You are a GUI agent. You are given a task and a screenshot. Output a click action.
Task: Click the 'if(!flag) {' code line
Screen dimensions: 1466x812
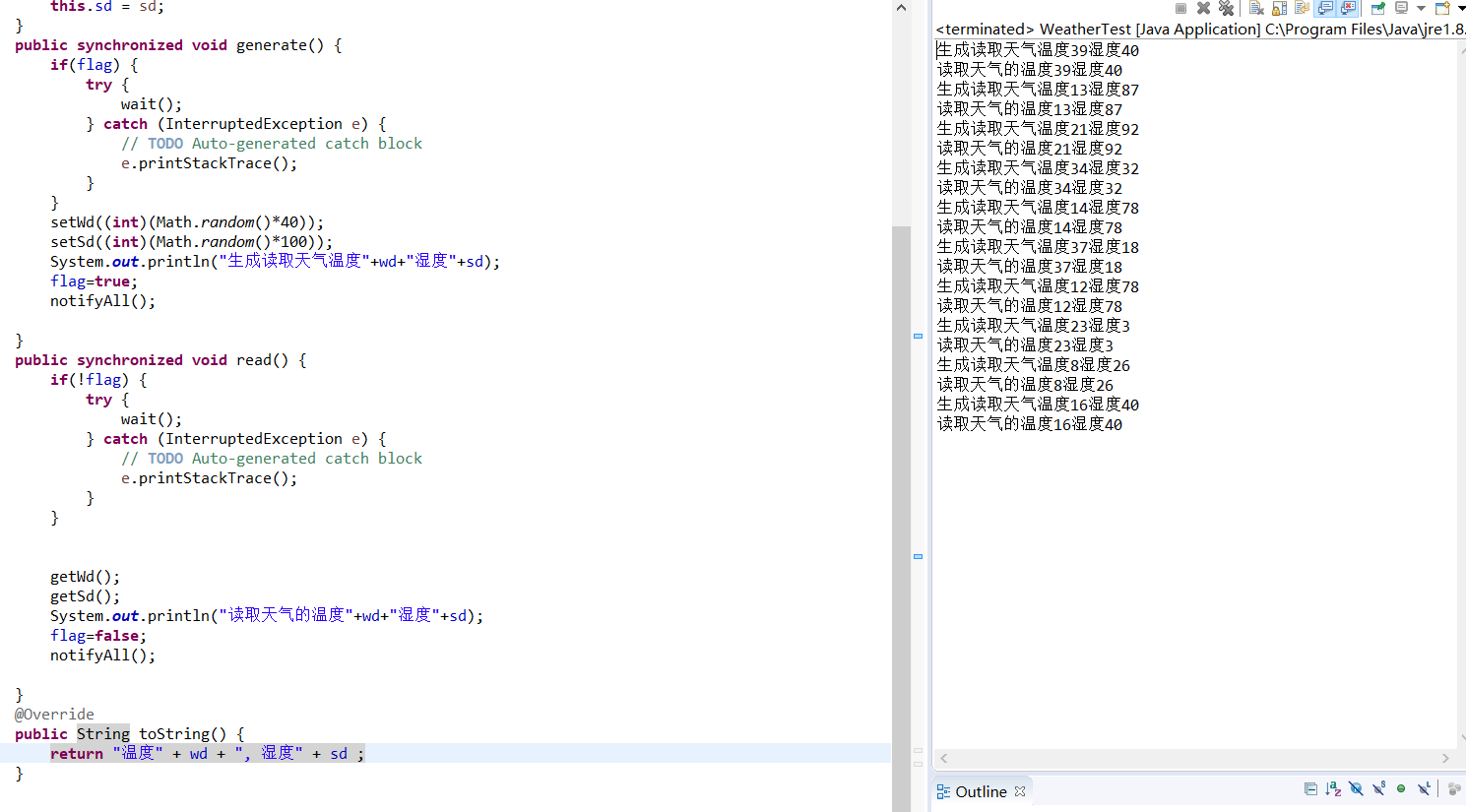98,380
